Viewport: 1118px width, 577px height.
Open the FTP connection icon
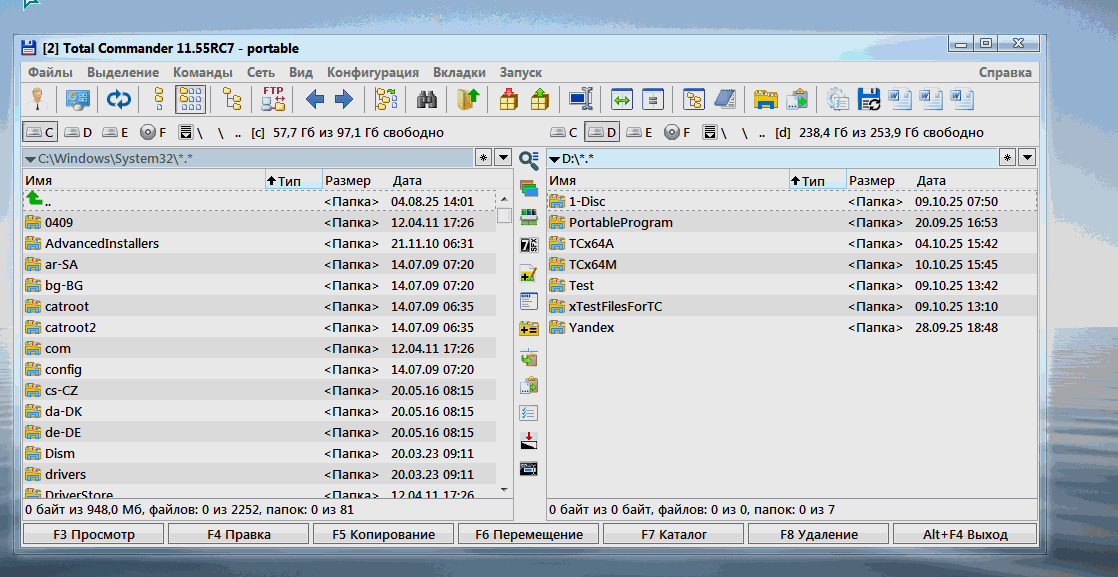274,100
